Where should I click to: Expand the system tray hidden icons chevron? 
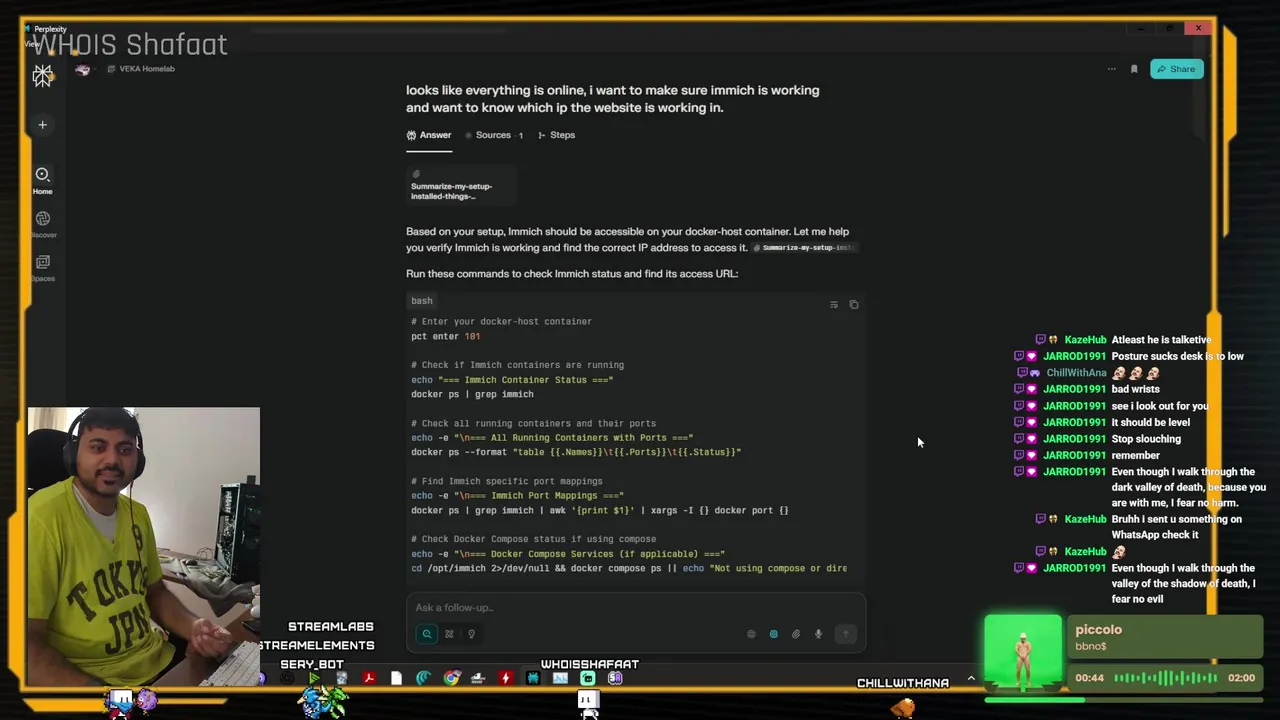[x=970, y=679]
